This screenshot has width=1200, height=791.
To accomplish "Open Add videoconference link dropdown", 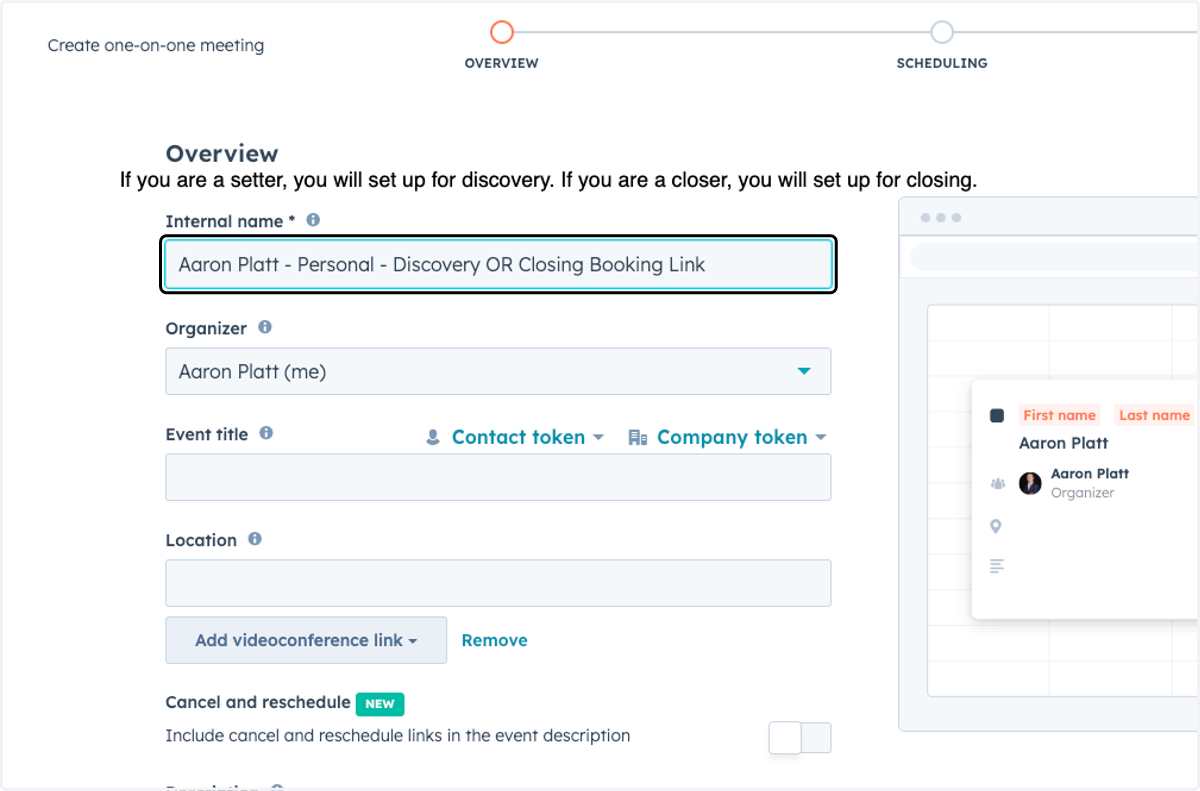I will [x=306, y=640].
